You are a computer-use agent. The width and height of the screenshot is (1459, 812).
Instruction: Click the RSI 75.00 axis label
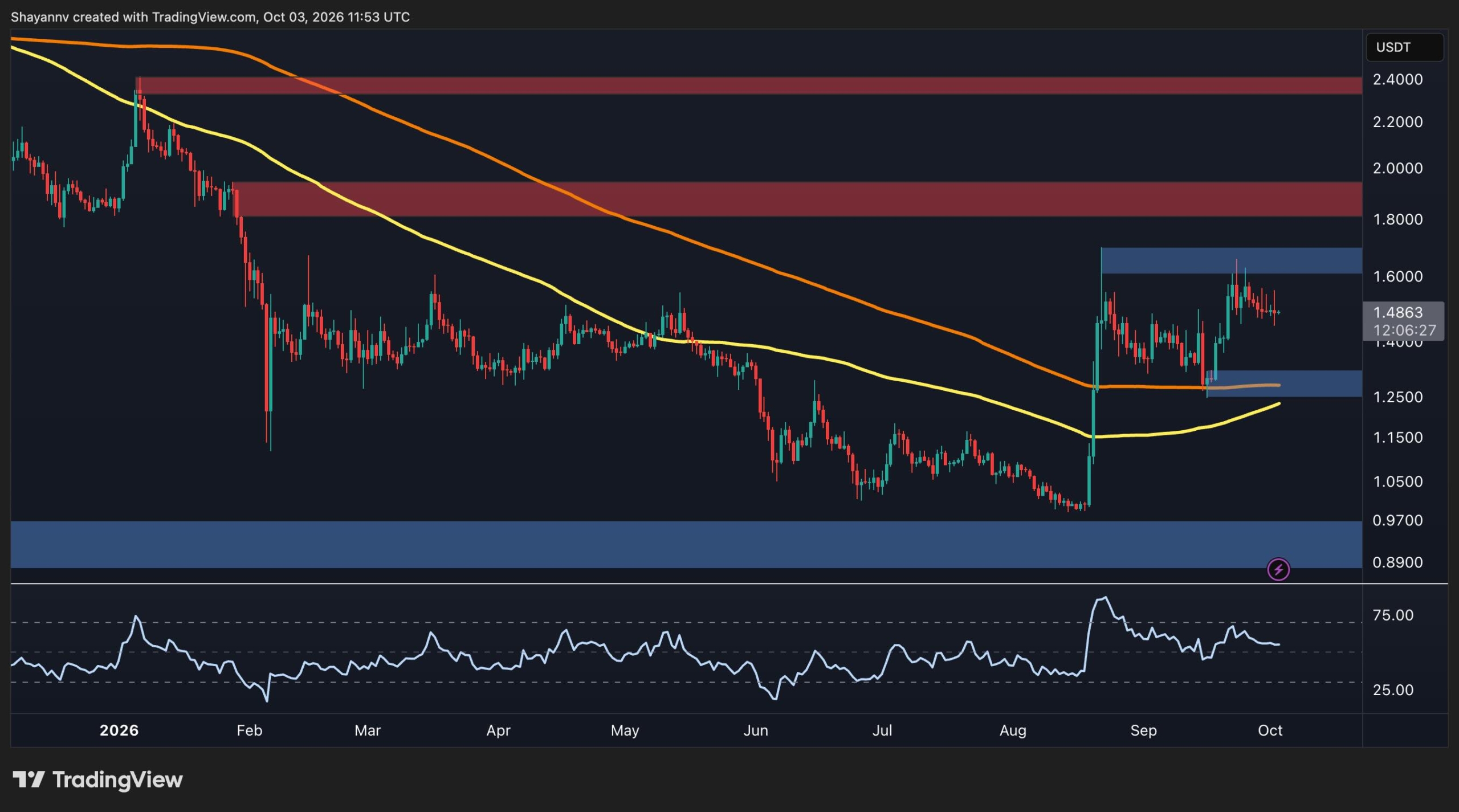pyautogui.click(x=1393, y=615)
